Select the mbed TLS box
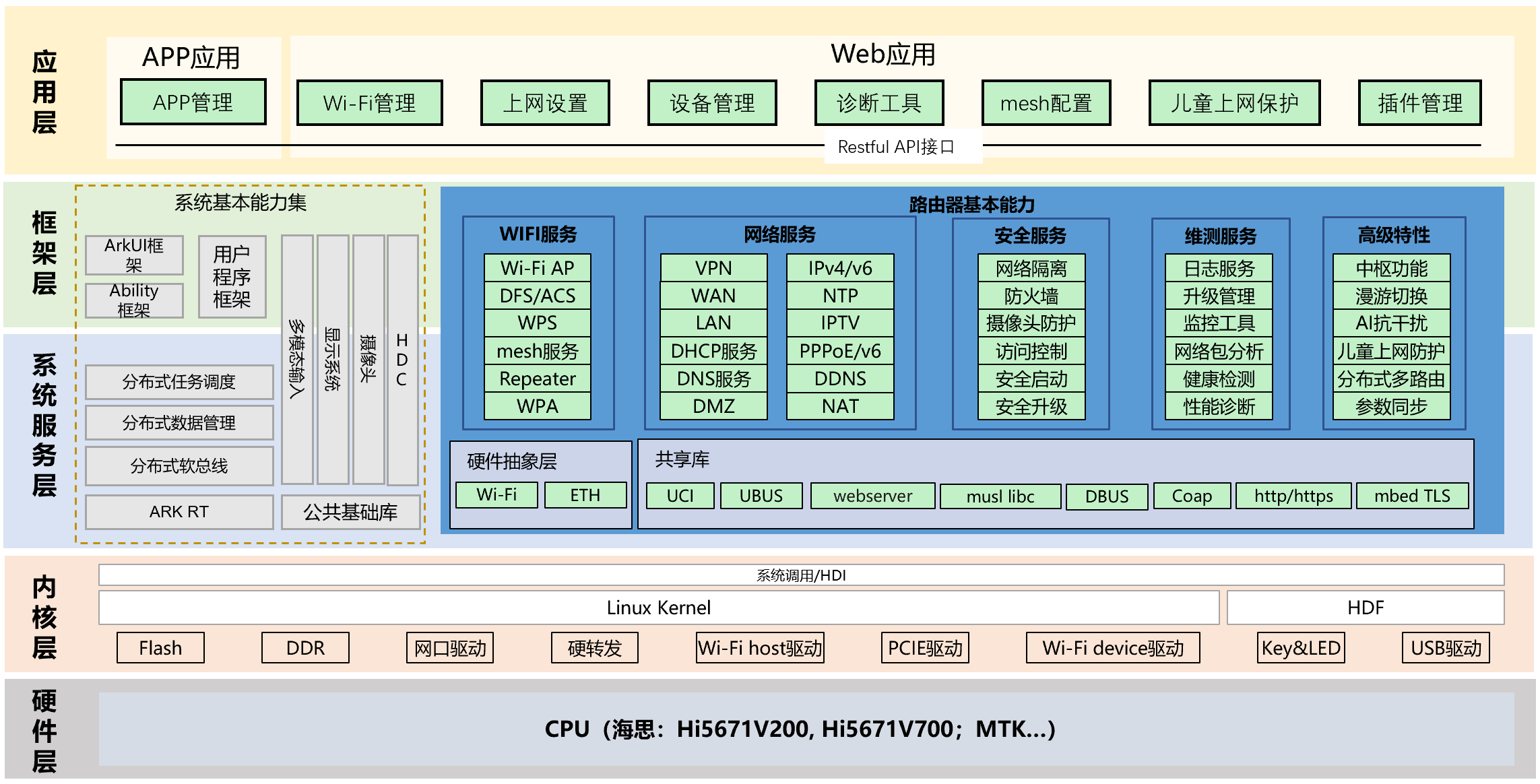1540x784 pixels. point(1412,496)
